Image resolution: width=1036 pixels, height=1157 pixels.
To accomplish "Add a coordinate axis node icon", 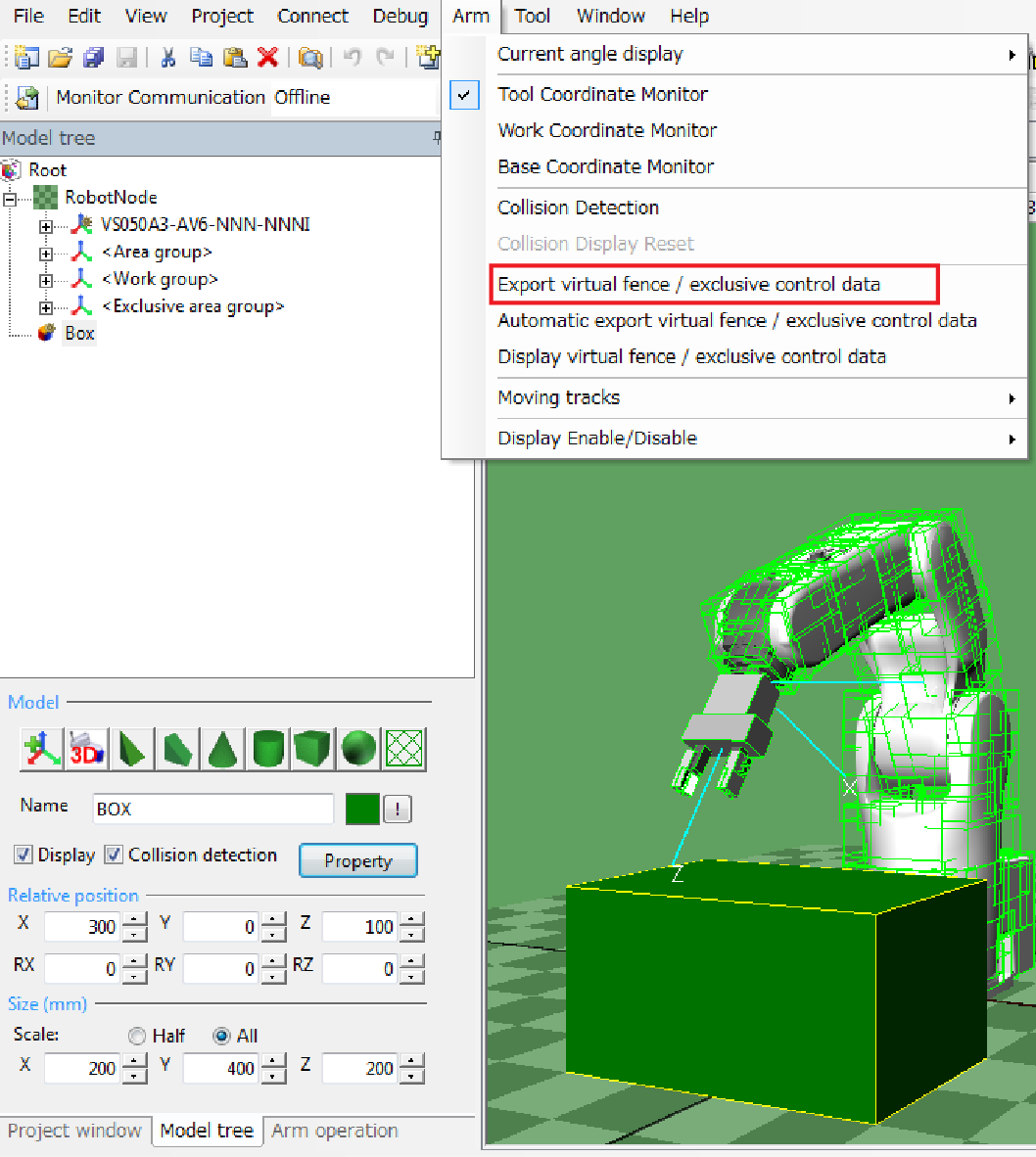I will pyautogui.click(x=42, y=749).
